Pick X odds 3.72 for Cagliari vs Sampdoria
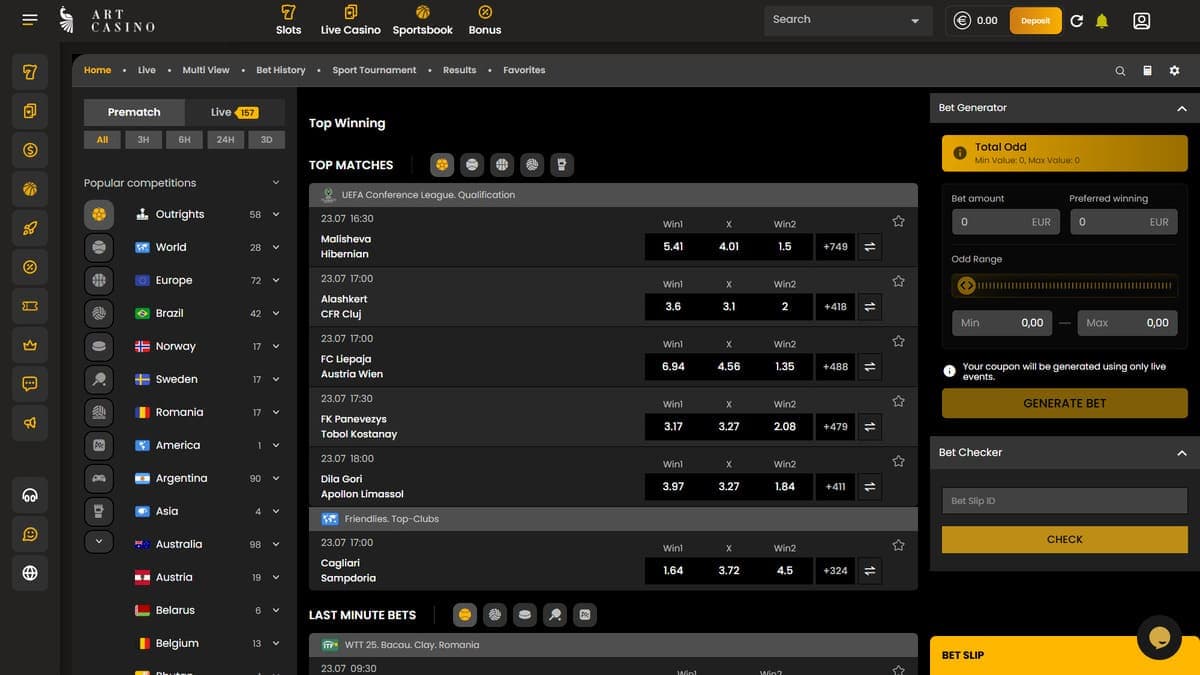The height and width of the screenshot is (675, 1200). point(729,570)
